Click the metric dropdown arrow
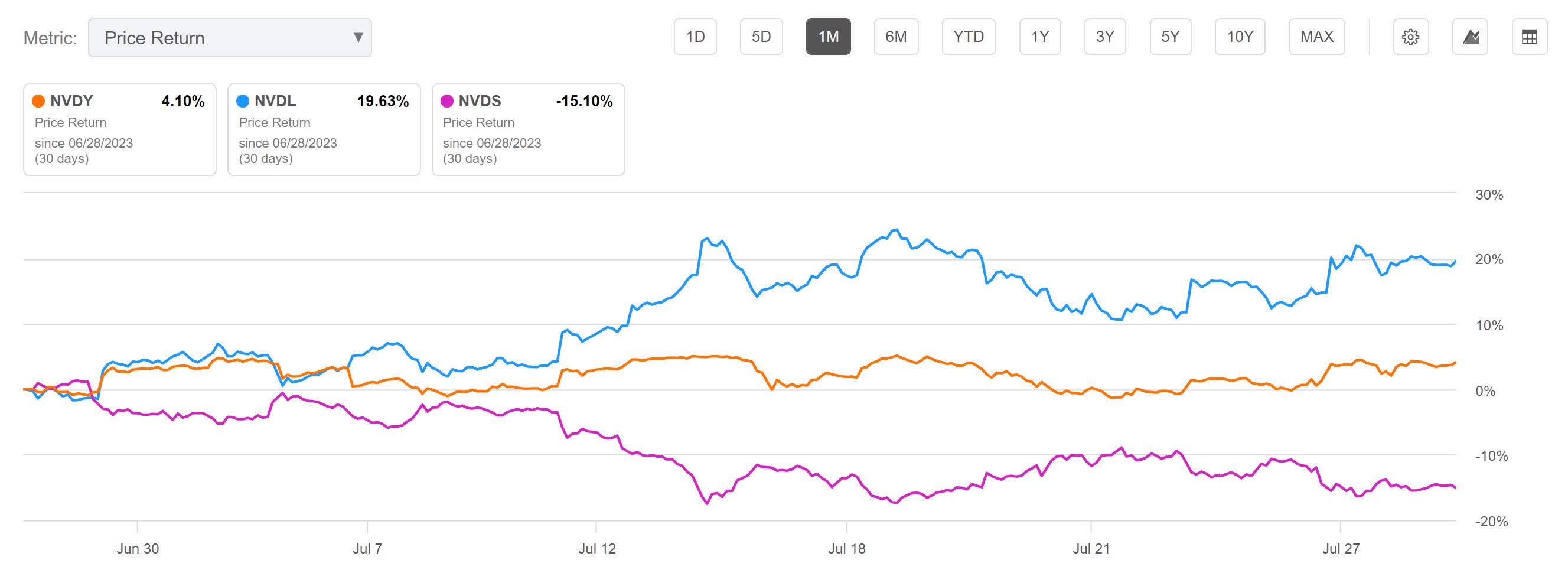1568x573 pixels. 358,38
